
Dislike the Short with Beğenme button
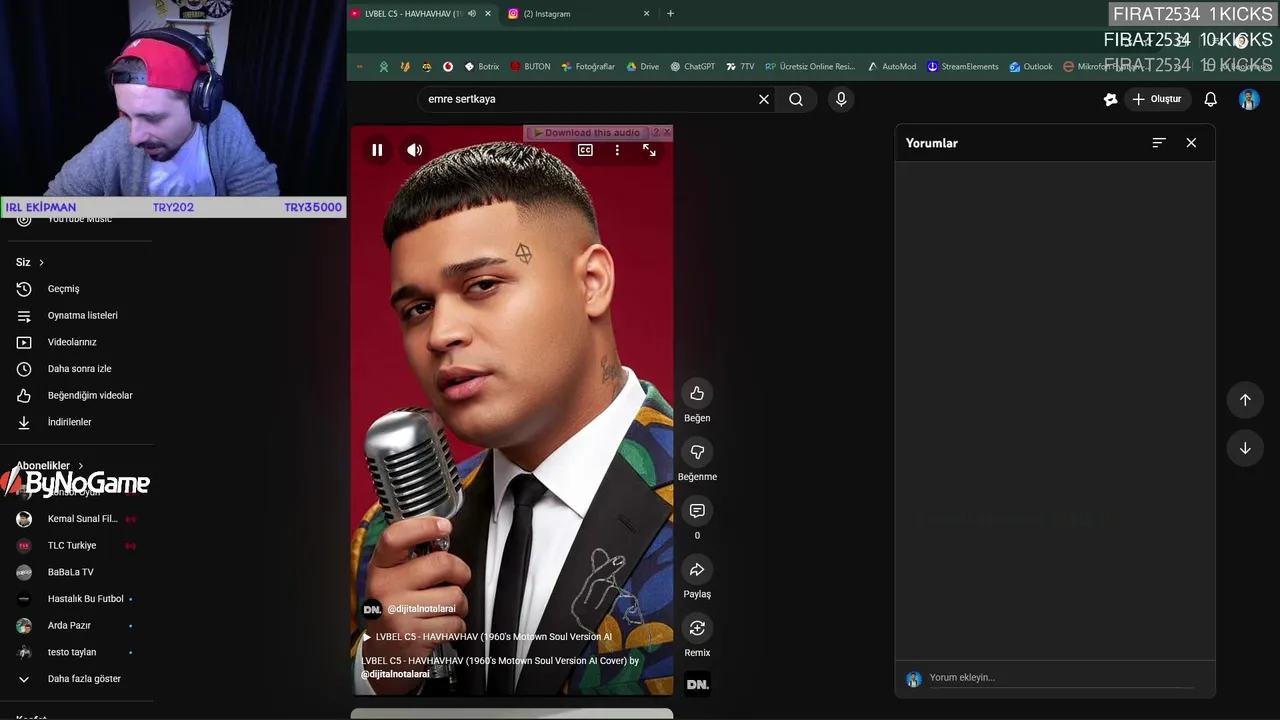pyautogui.click(x=697, y=452)
